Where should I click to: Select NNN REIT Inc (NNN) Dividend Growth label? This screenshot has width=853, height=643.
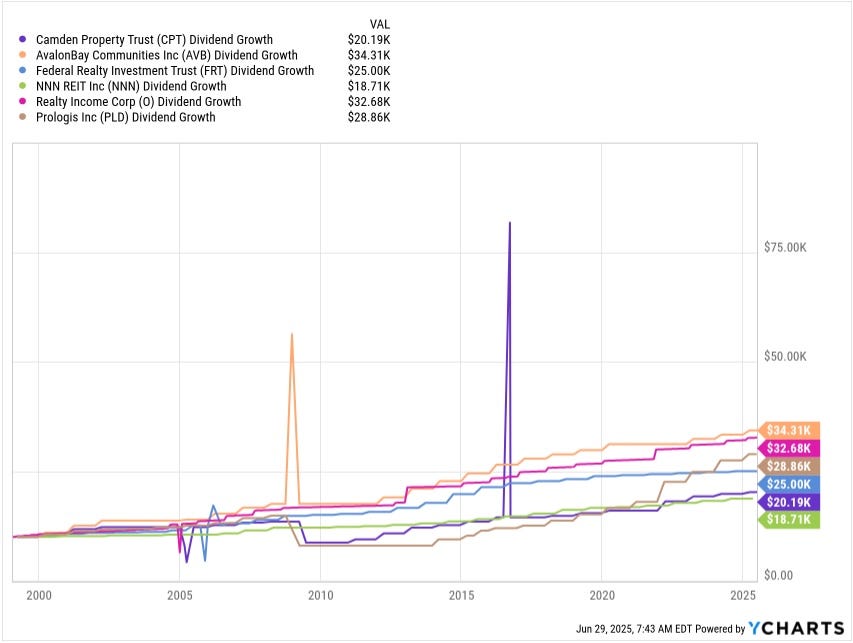[131, 86]
